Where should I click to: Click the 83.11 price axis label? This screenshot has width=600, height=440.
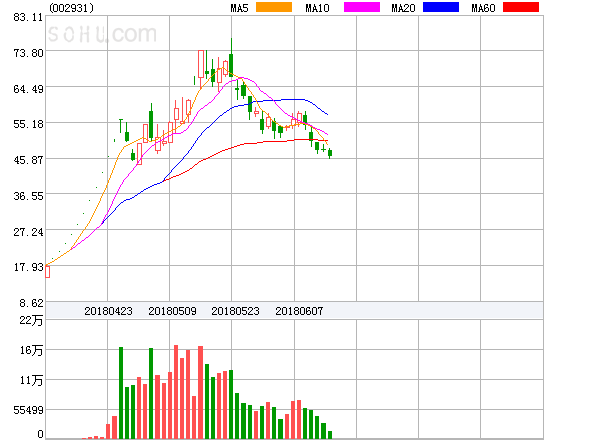pos(28,17)
